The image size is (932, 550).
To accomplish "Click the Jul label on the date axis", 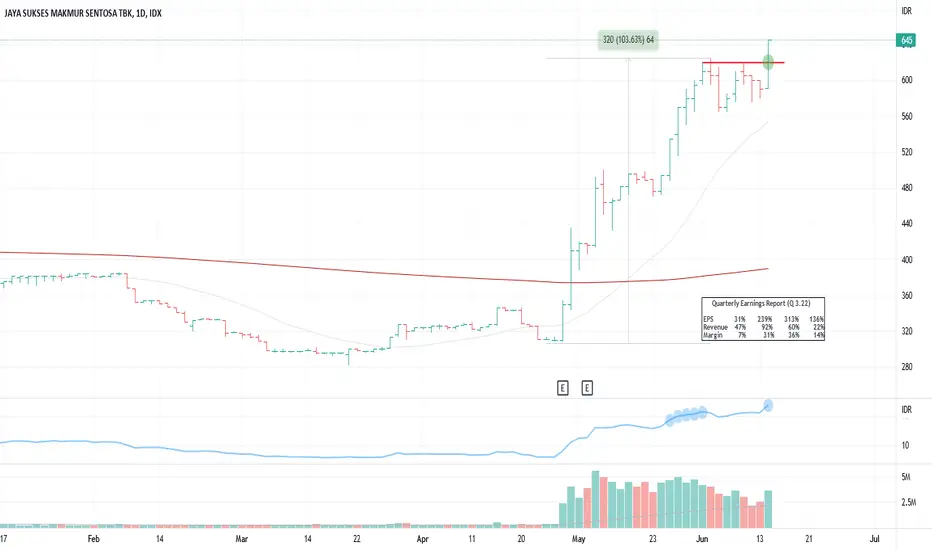I will click(x=874, y=539).
